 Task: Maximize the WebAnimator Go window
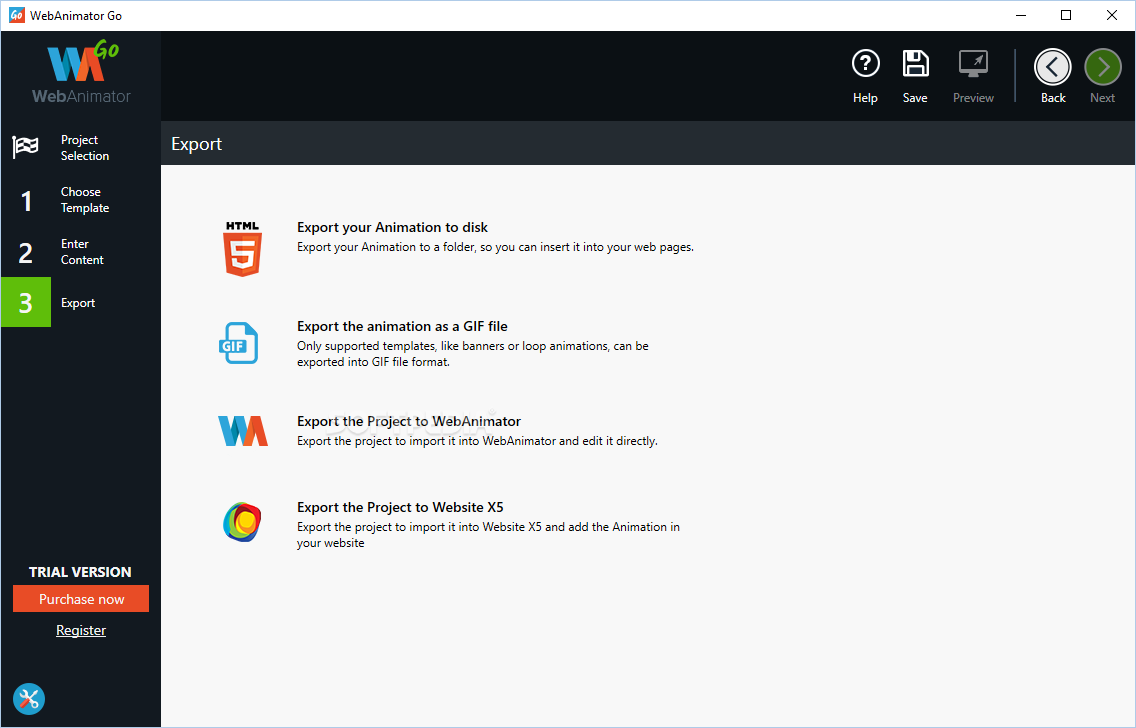[x=1066, y=15]
